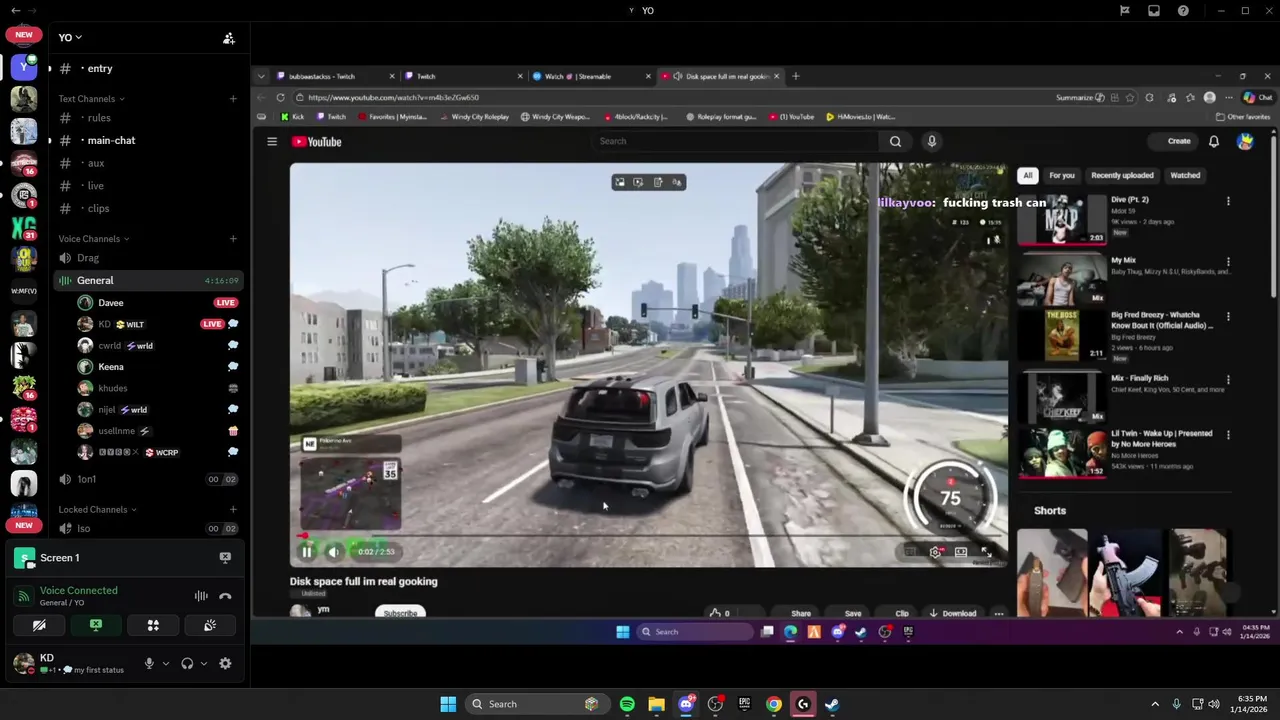Collapse the Locked Channels category
The height and width of the screenshot is (720, 1280).
[97, 510]
